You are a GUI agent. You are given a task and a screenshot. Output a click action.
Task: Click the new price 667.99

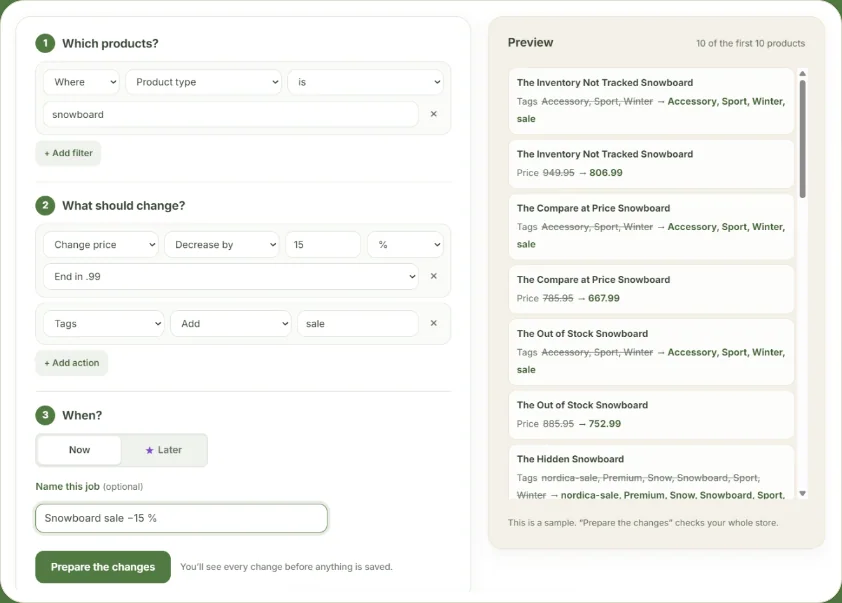604,299
